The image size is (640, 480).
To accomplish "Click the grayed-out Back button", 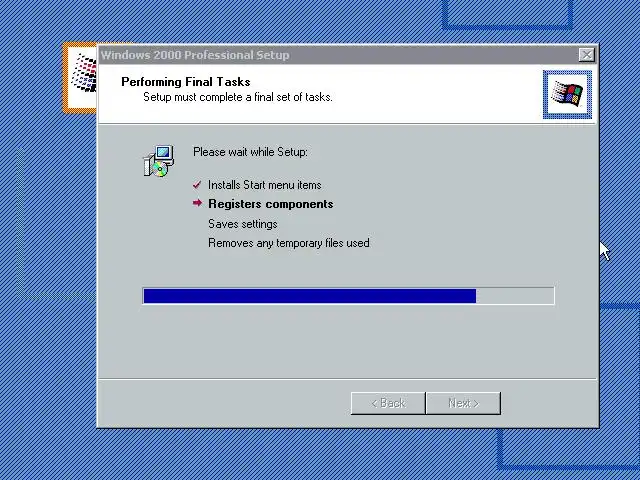I will pos(388,403).
